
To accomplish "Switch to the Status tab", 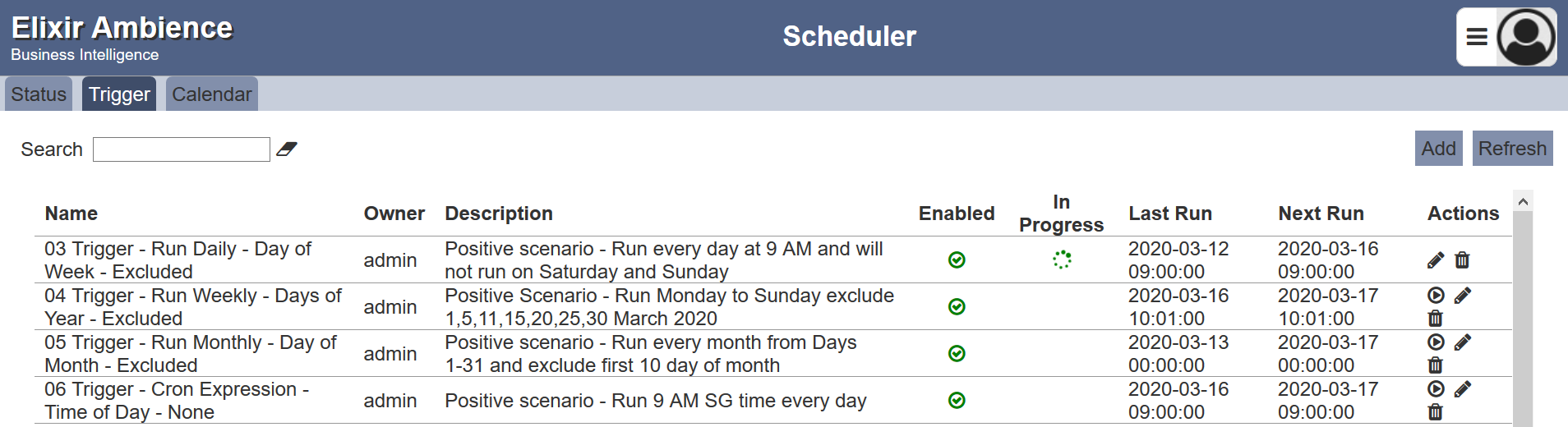I will pos(39,94).
